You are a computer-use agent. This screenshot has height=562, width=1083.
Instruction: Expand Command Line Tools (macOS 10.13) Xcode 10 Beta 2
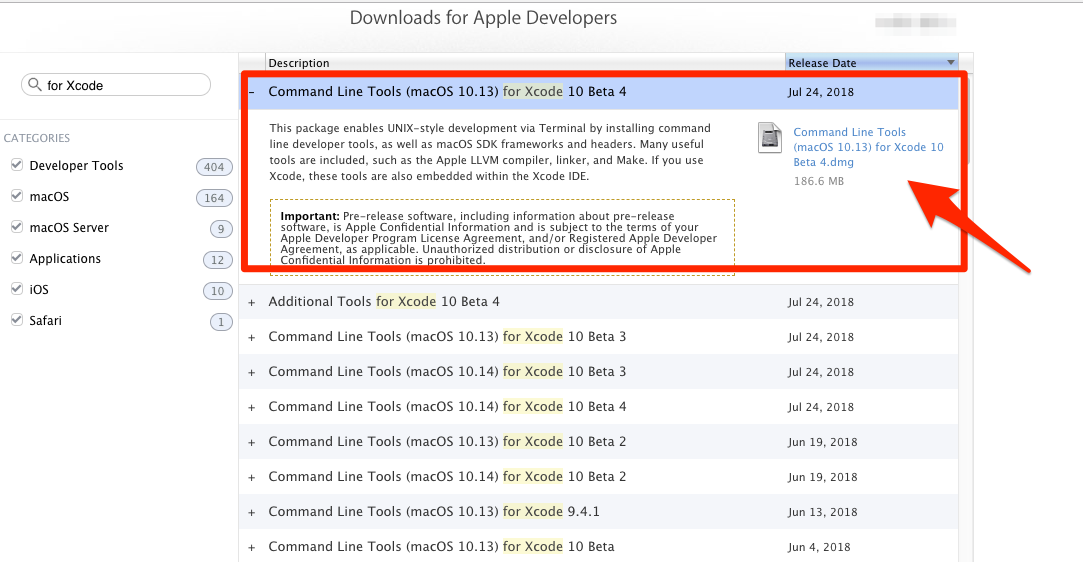pos(252,443)
